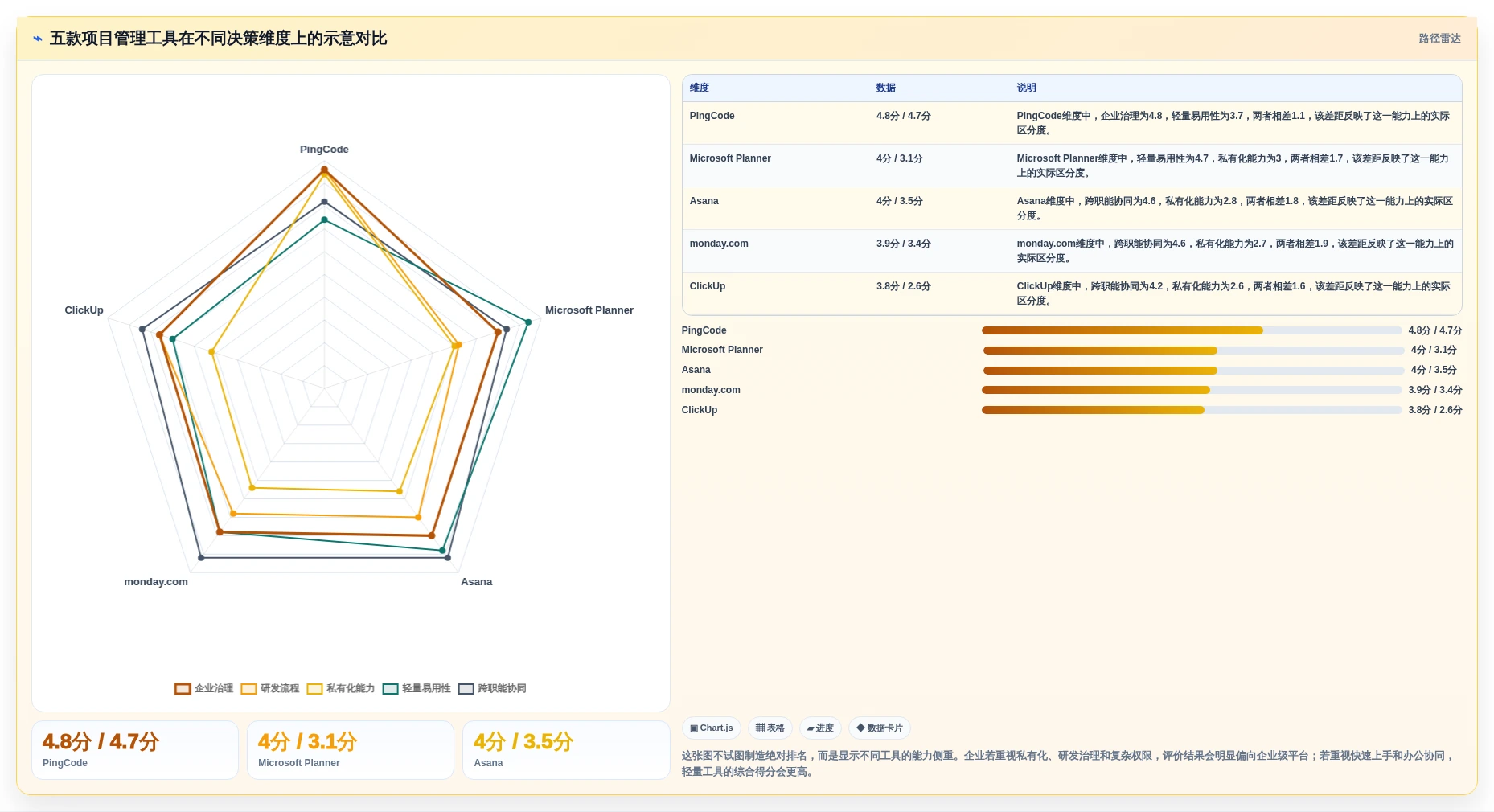Click the 表格 chip
The width and height of the screenshot is (1494, 812).
pyautogui.click(x=770, y=728)
